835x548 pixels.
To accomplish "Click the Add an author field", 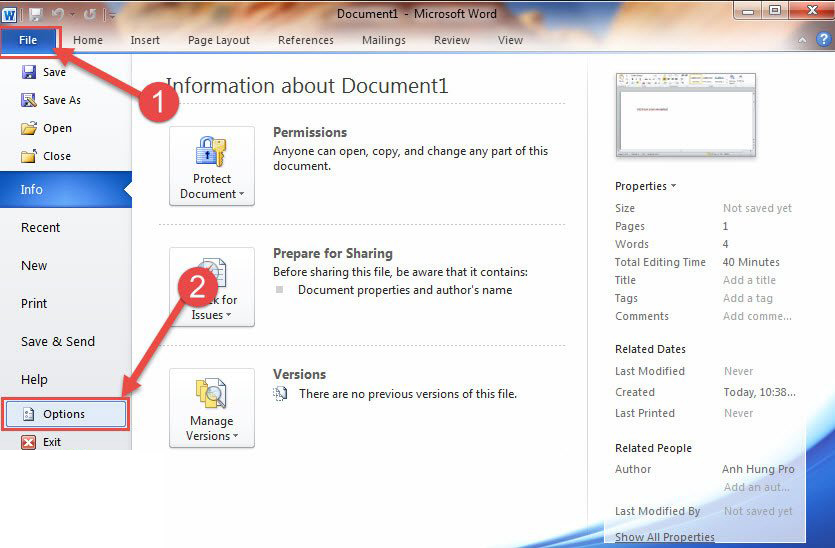I will (757, 487).
